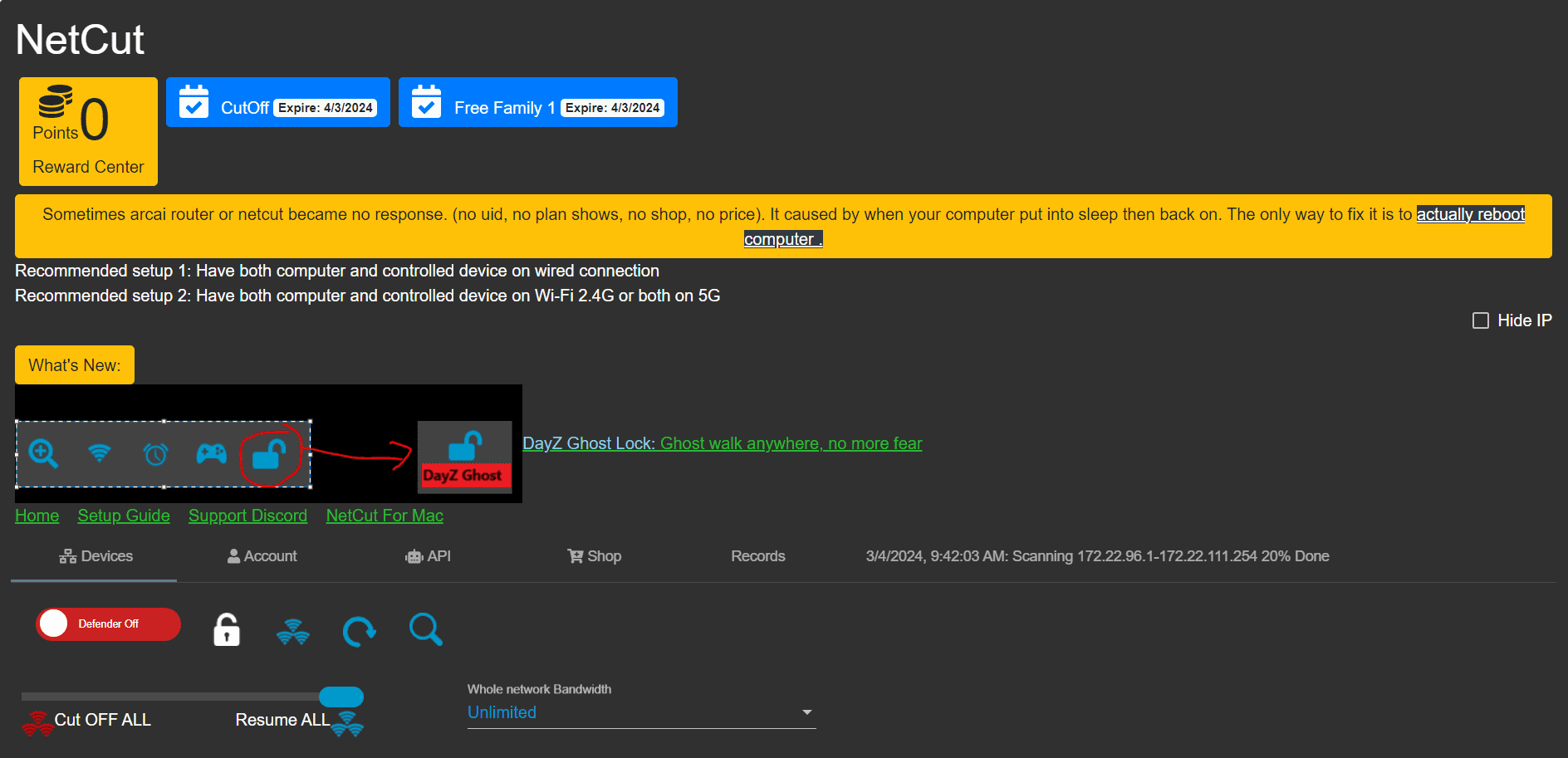The width and height of the screenshot is (1568, 758).
Task: Click the coins stack Points icon
Action: [55, 101]
